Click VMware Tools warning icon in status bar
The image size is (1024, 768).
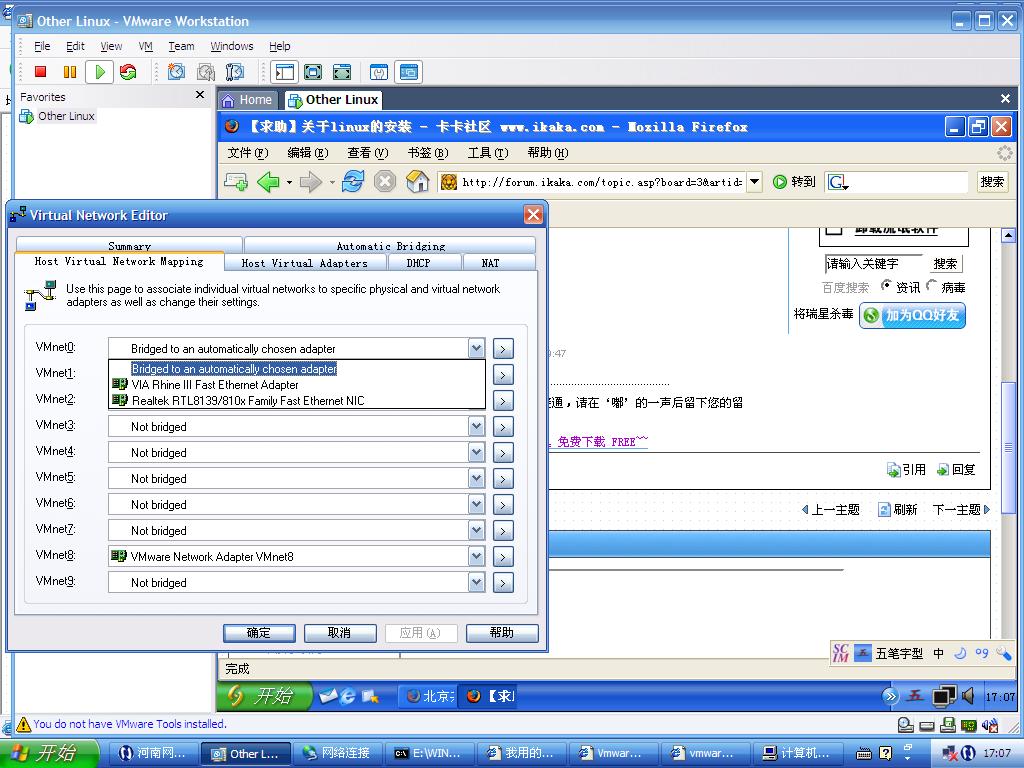click(x=24, y=724)
